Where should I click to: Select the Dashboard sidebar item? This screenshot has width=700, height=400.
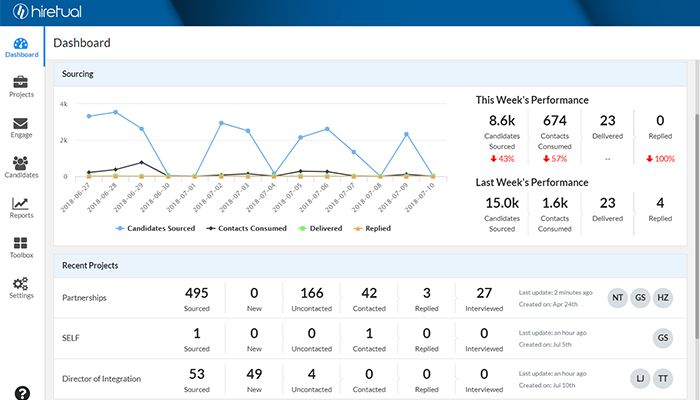tap(21, 47)
